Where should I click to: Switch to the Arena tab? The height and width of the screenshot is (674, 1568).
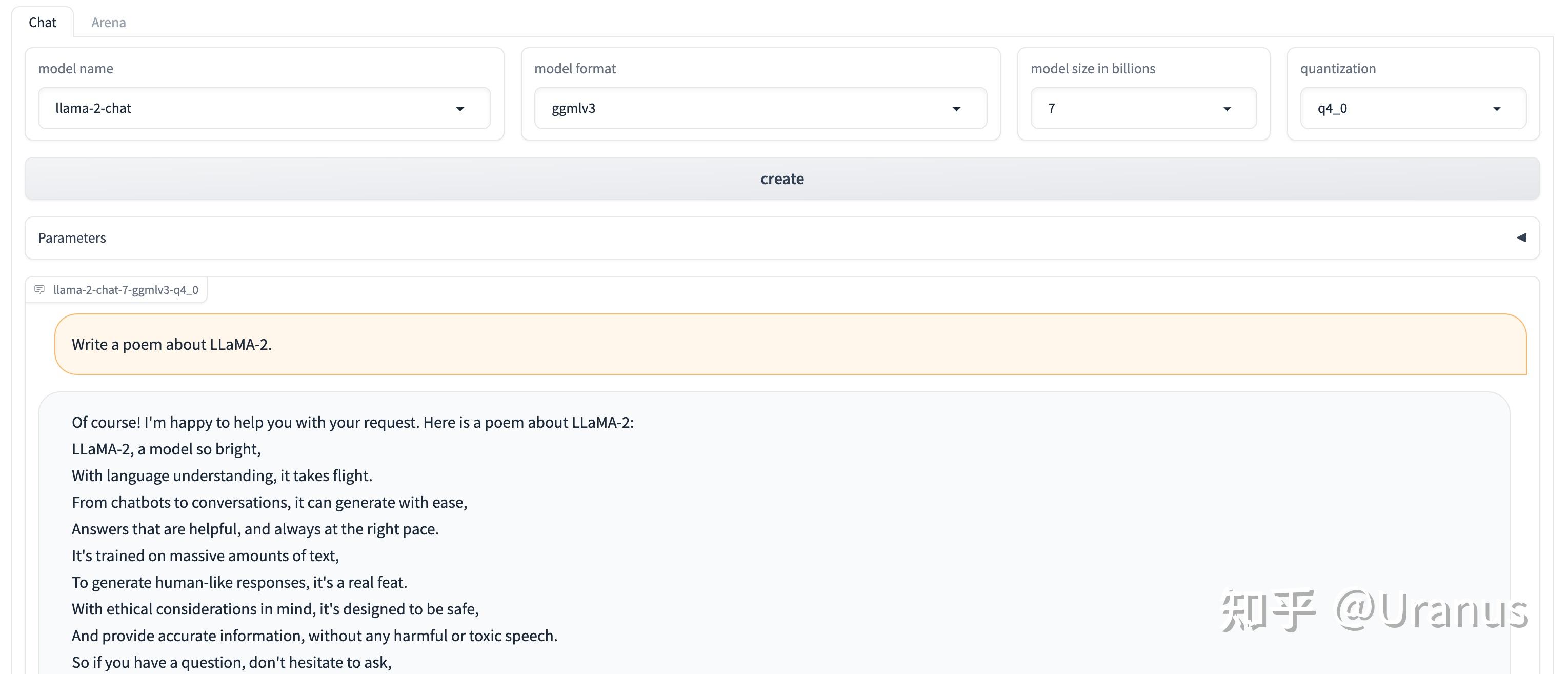108,23
